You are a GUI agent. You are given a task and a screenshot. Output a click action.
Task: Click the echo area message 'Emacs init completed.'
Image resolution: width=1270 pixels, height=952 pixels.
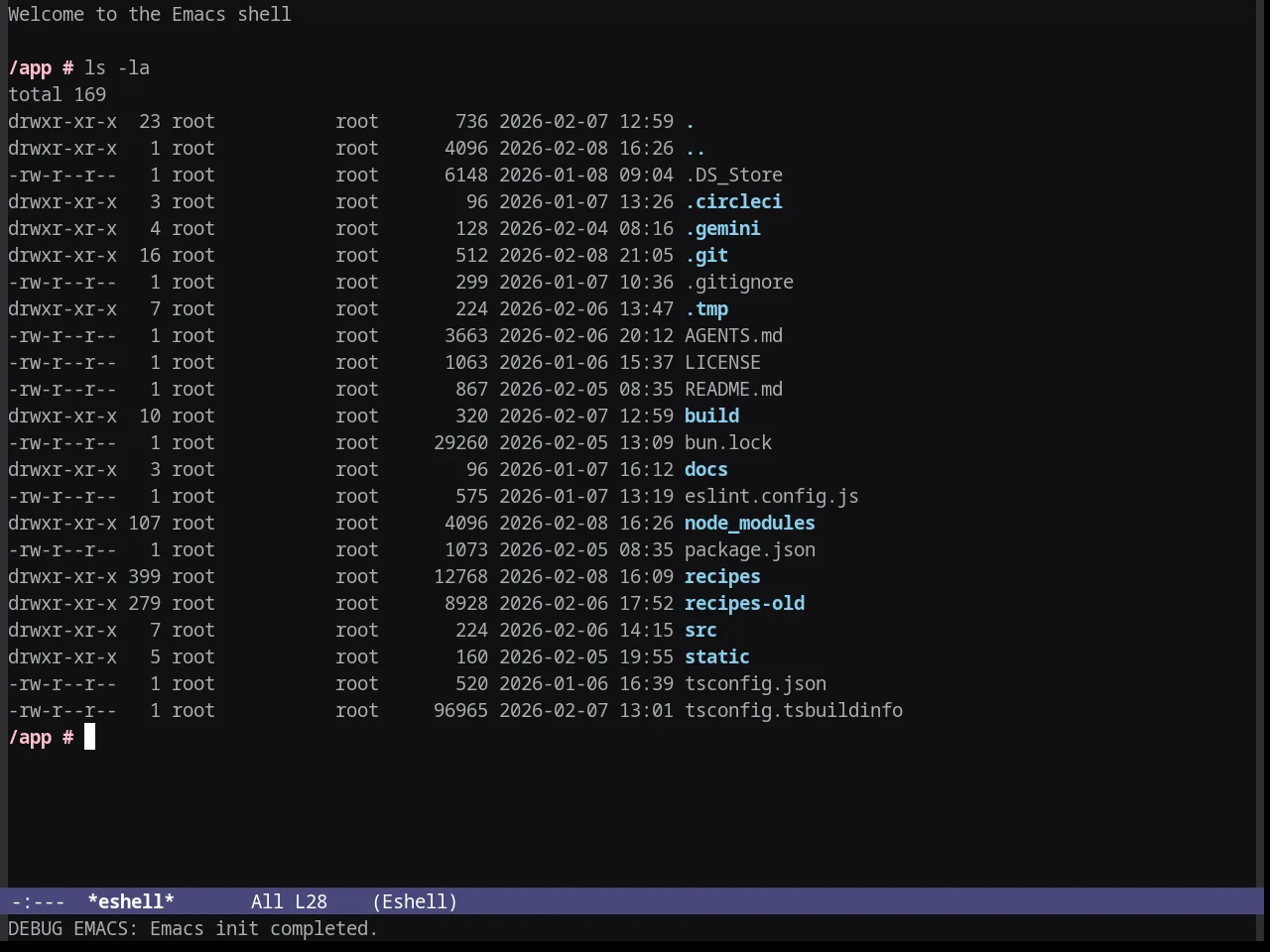264,928
